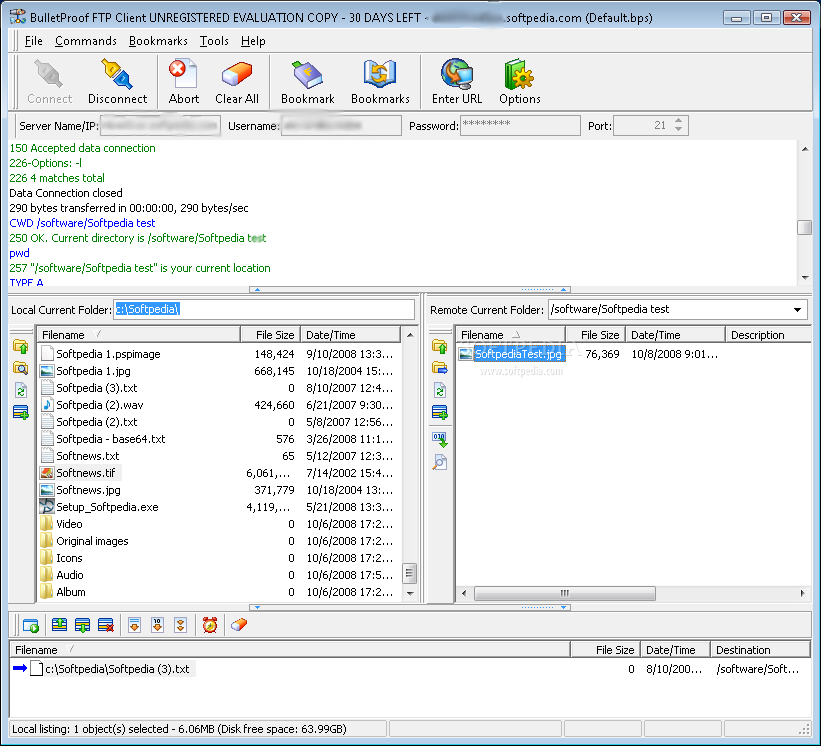
Task: Click local browse folder magnifier icon
Action: point(20,368)
